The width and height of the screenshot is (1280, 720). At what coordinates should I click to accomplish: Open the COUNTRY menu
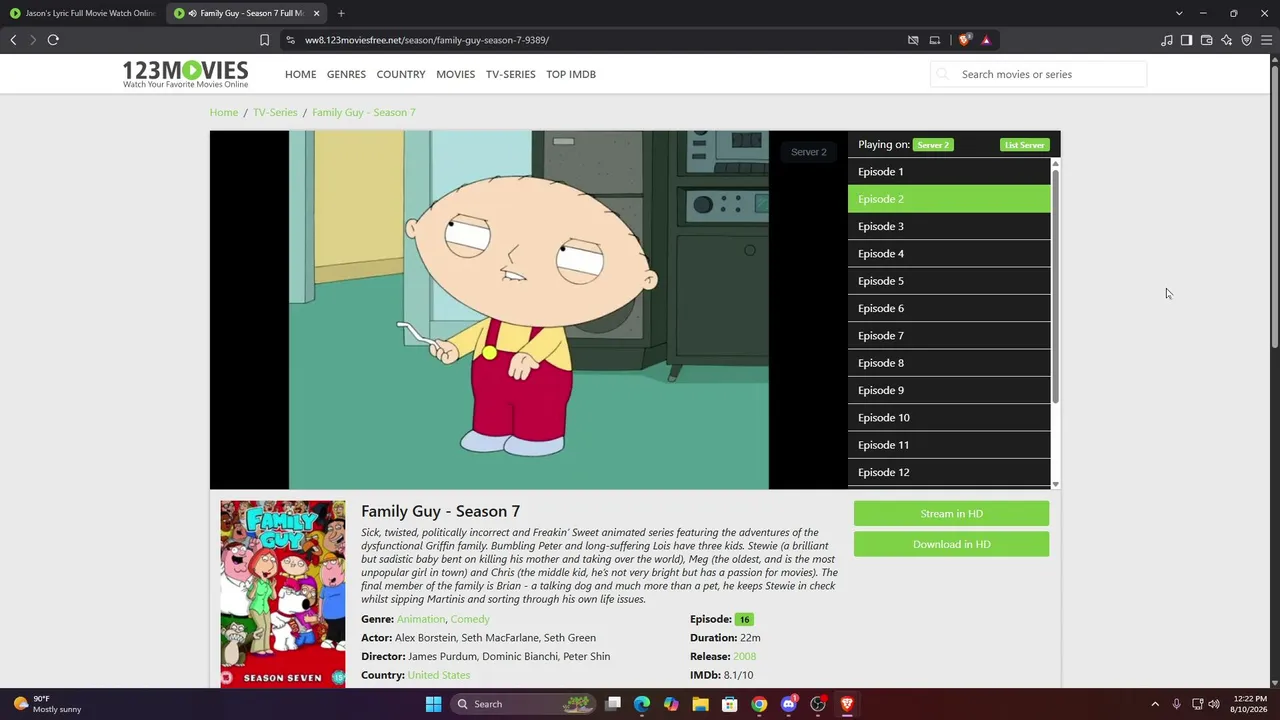click(401, 74)
